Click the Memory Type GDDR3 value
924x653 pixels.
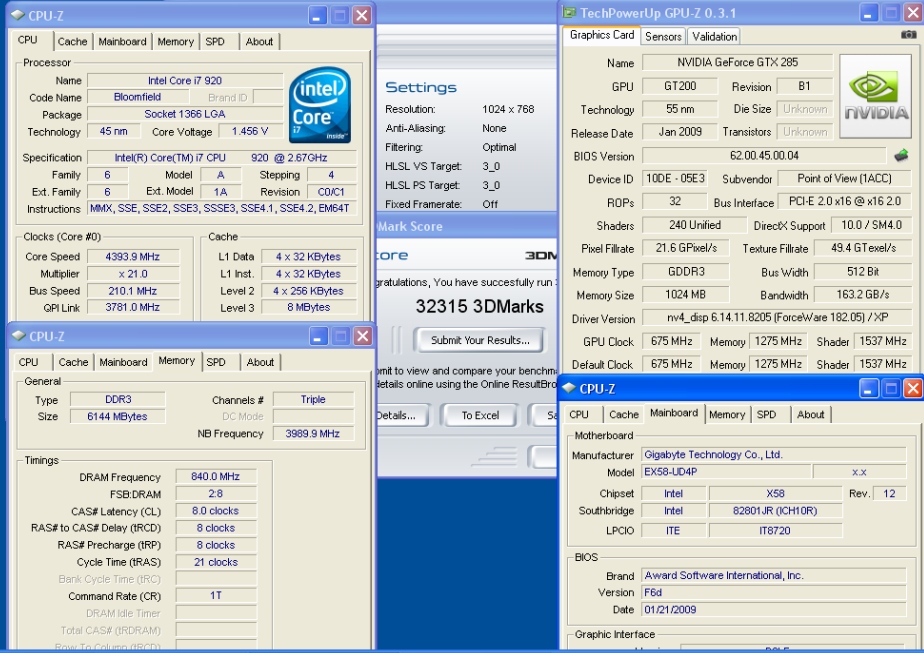[686, 271]
